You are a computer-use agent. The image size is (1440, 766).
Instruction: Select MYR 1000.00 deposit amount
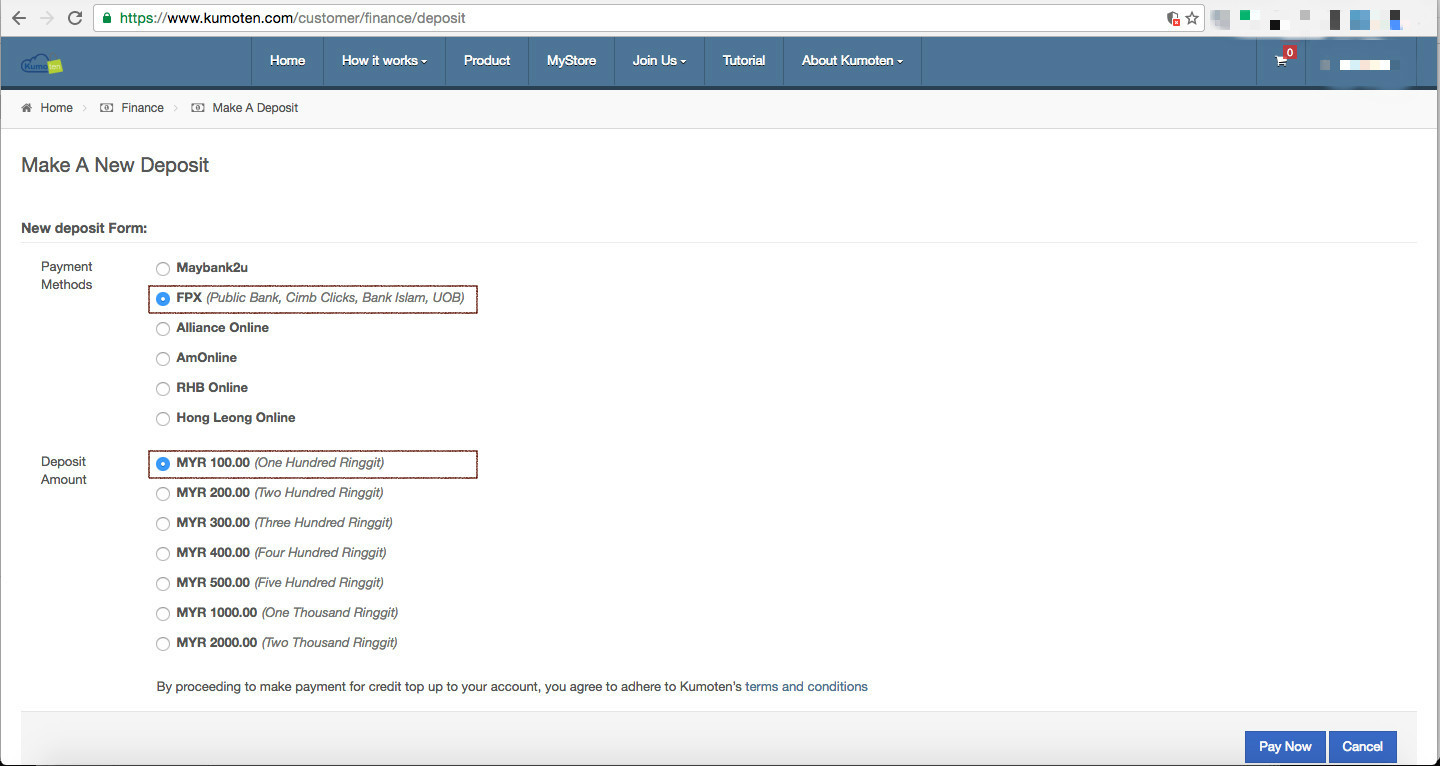pos(163,614)
